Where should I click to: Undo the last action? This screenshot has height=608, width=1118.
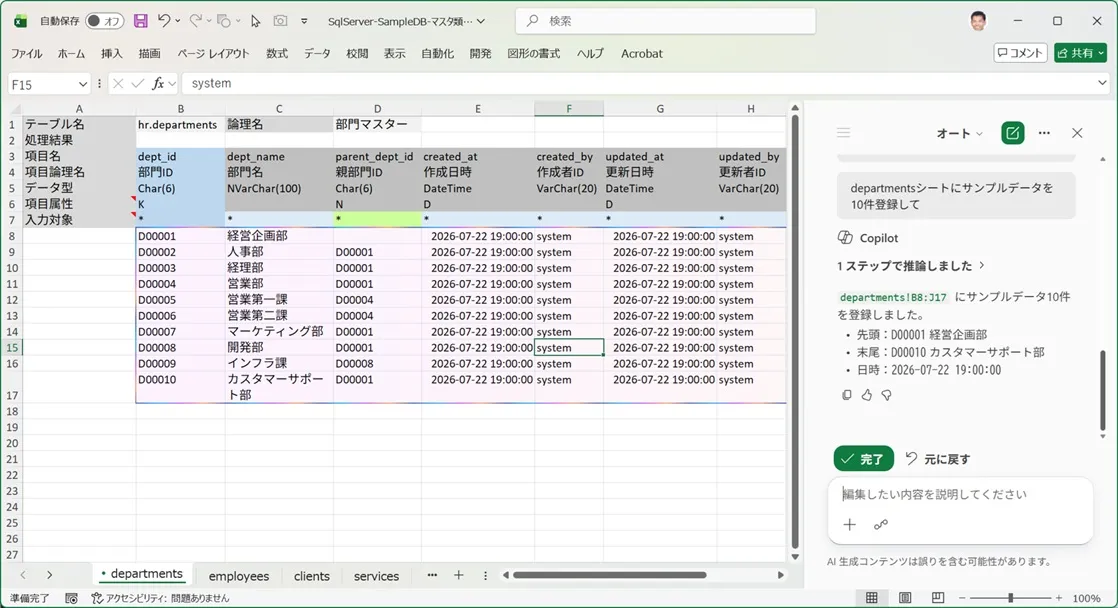(164, 21)
